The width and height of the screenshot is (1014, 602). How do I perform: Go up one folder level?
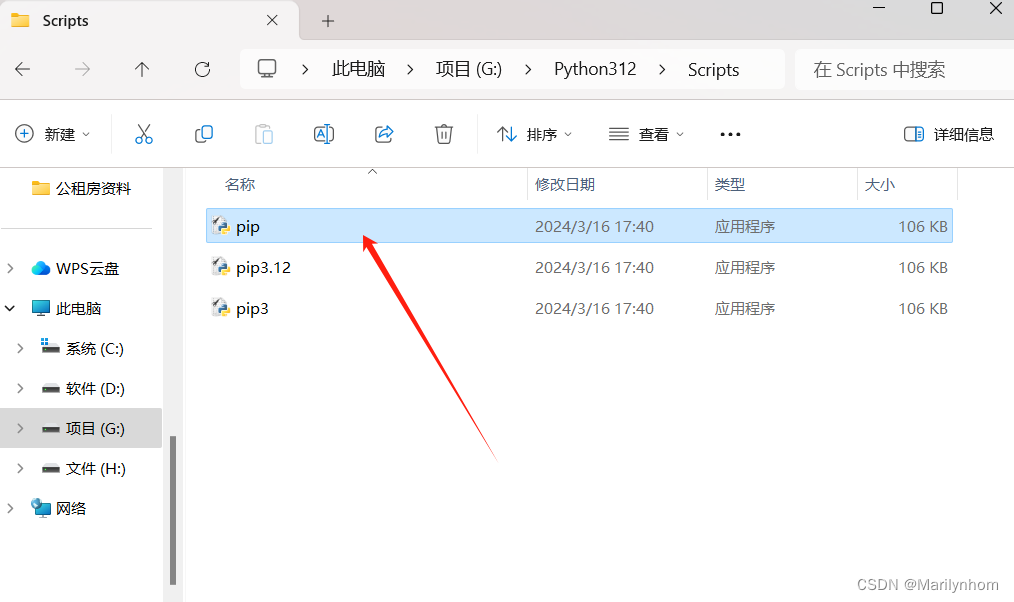pos(142,69)
